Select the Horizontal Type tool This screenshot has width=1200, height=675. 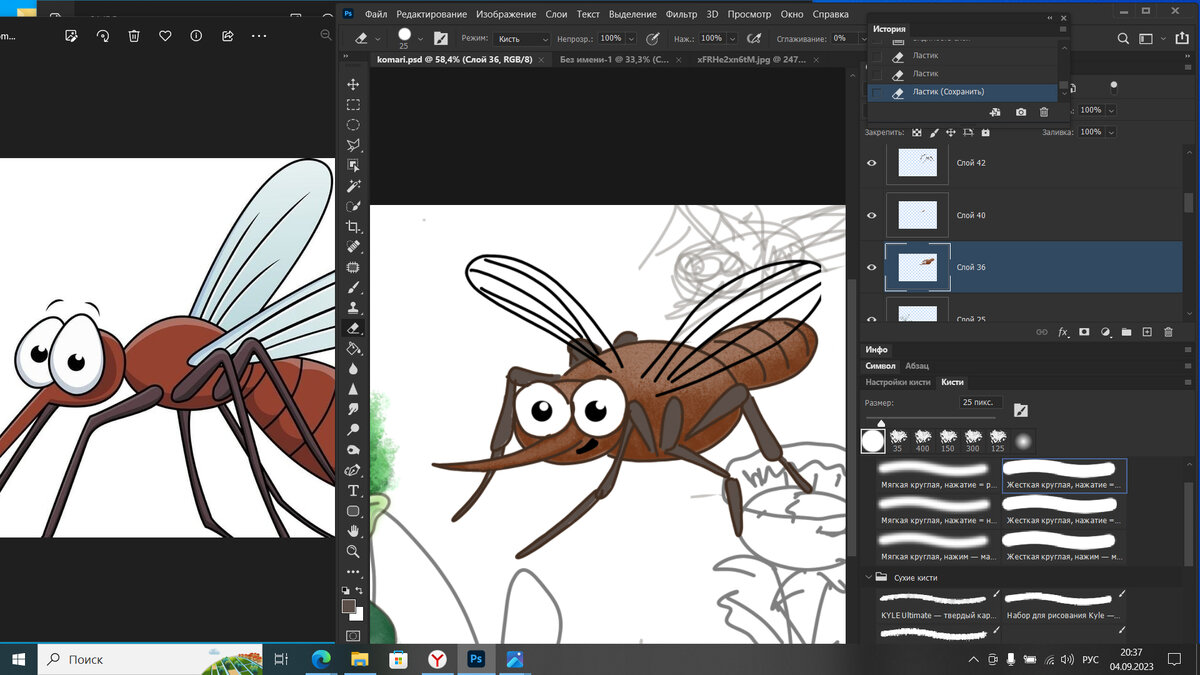point(353,490)
